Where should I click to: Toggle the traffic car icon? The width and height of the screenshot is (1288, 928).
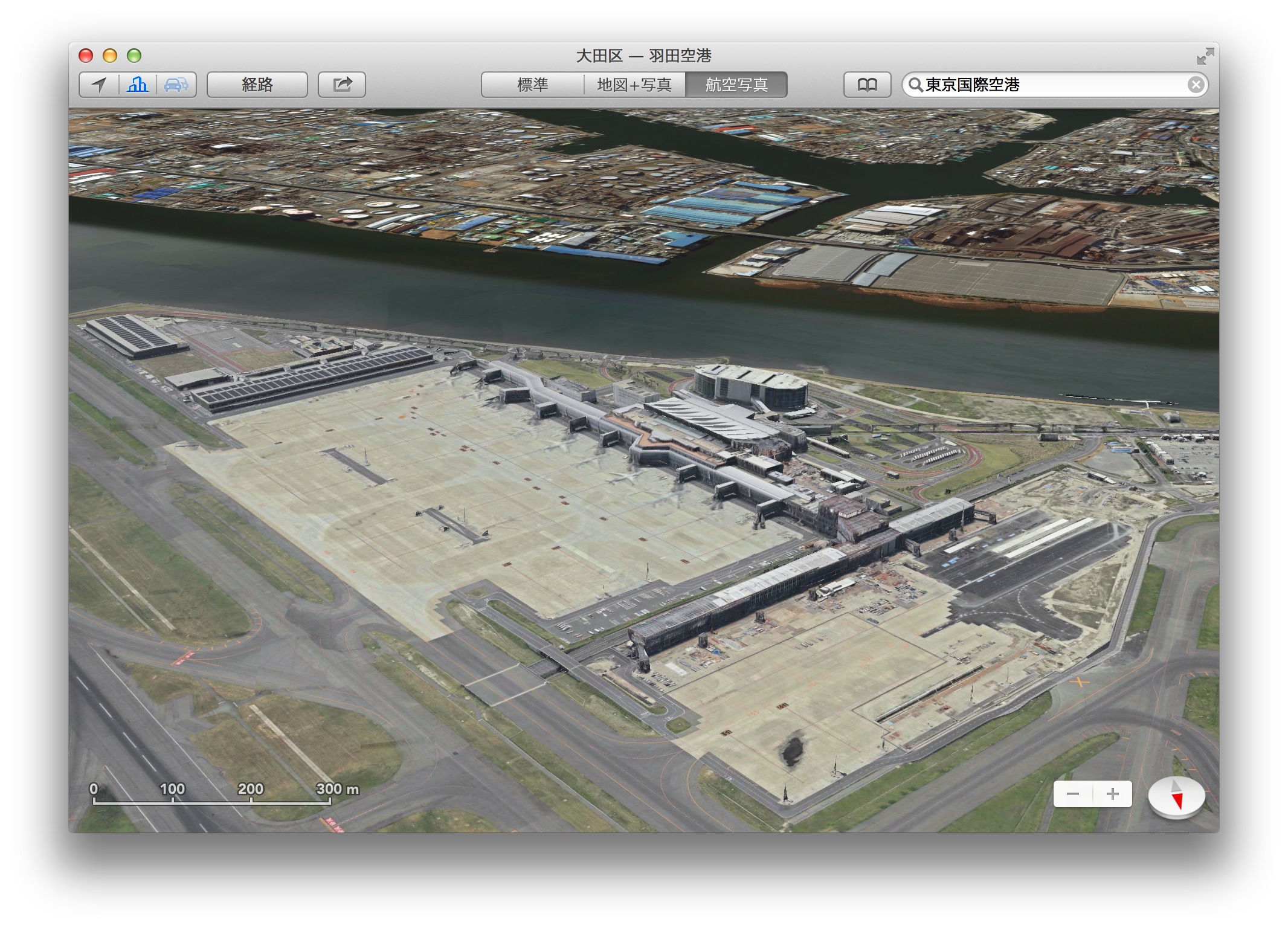tap(176, 85)
